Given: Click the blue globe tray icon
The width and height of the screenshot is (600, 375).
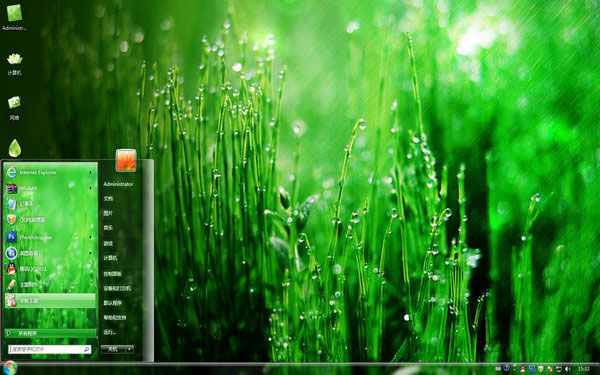Looking at the screenshot, I should pyautogui.click(x=506, y=368).
